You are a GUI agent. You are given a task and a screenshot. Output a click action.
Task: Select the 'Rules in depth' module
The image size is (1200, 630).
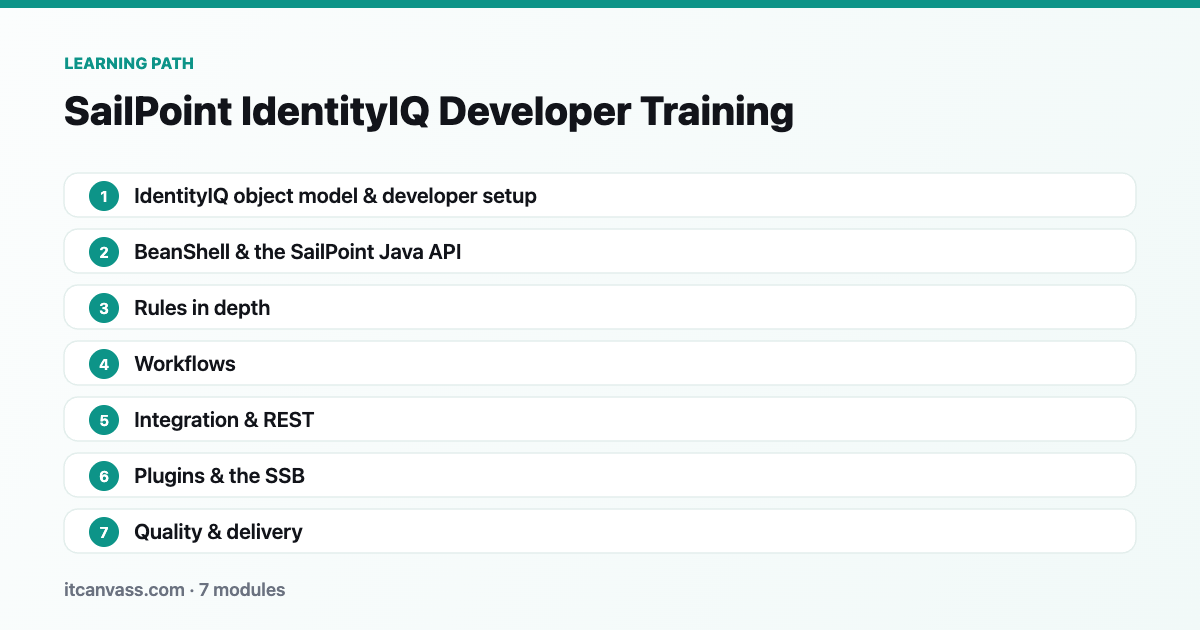(x=600, y=307)
